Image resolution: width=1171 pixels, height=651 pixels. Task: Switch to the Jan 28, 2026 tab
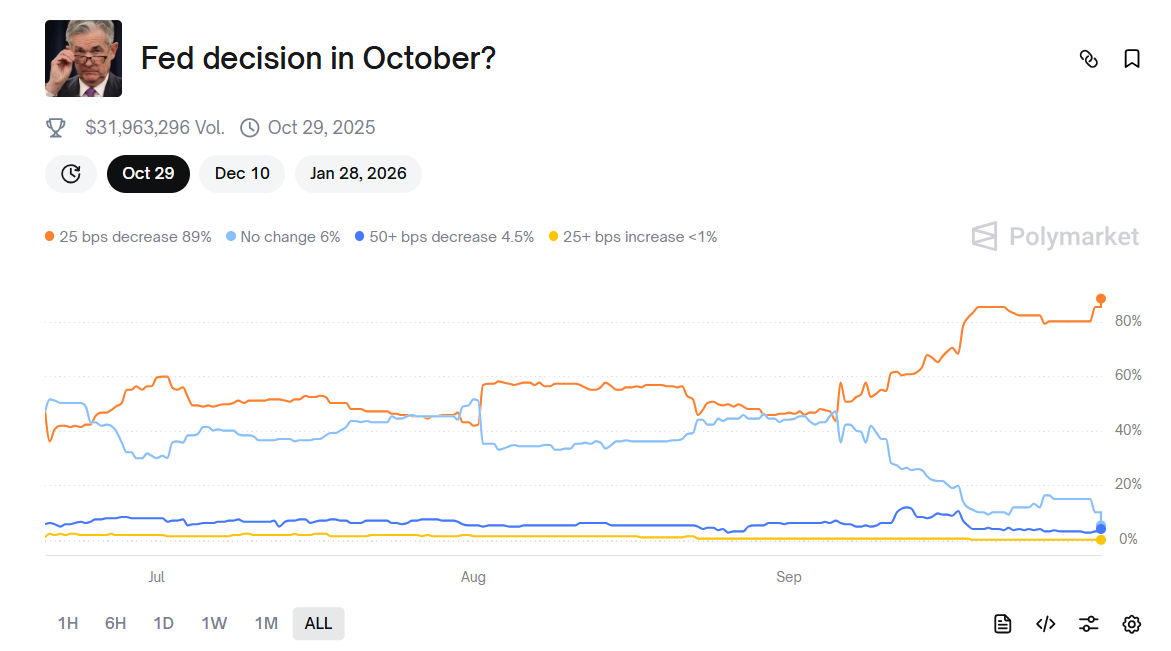[358, 174]
